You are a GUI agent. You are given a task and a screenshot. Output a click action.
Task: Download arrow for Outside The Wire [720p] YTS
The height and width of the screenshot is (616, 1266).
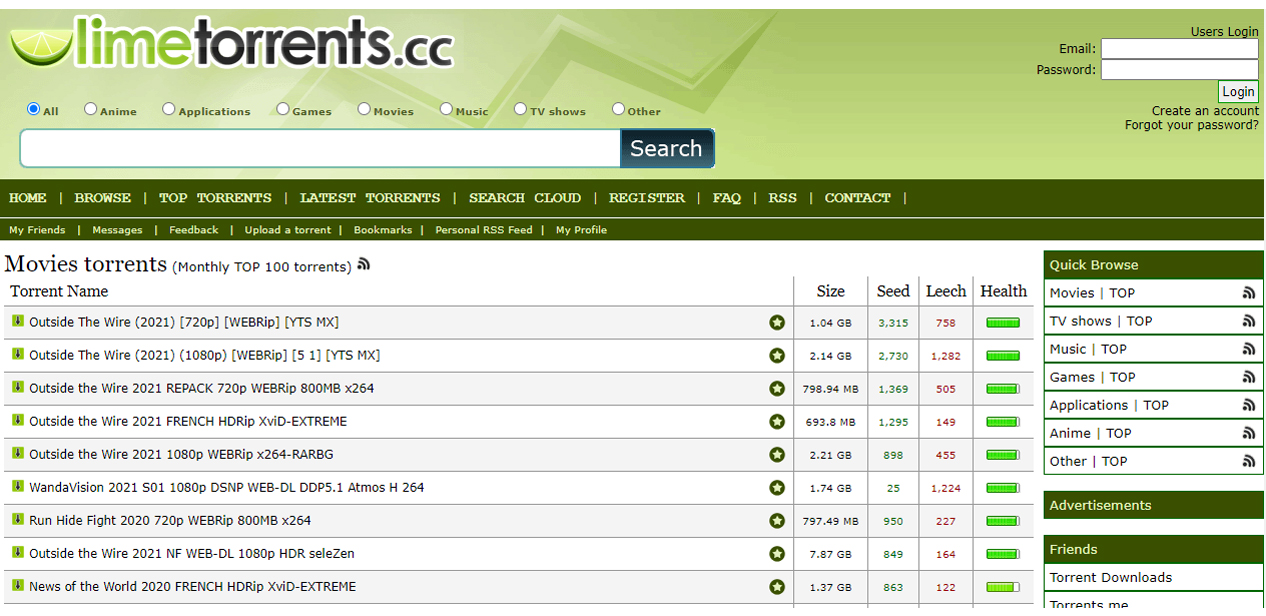[x=18, y=321]
